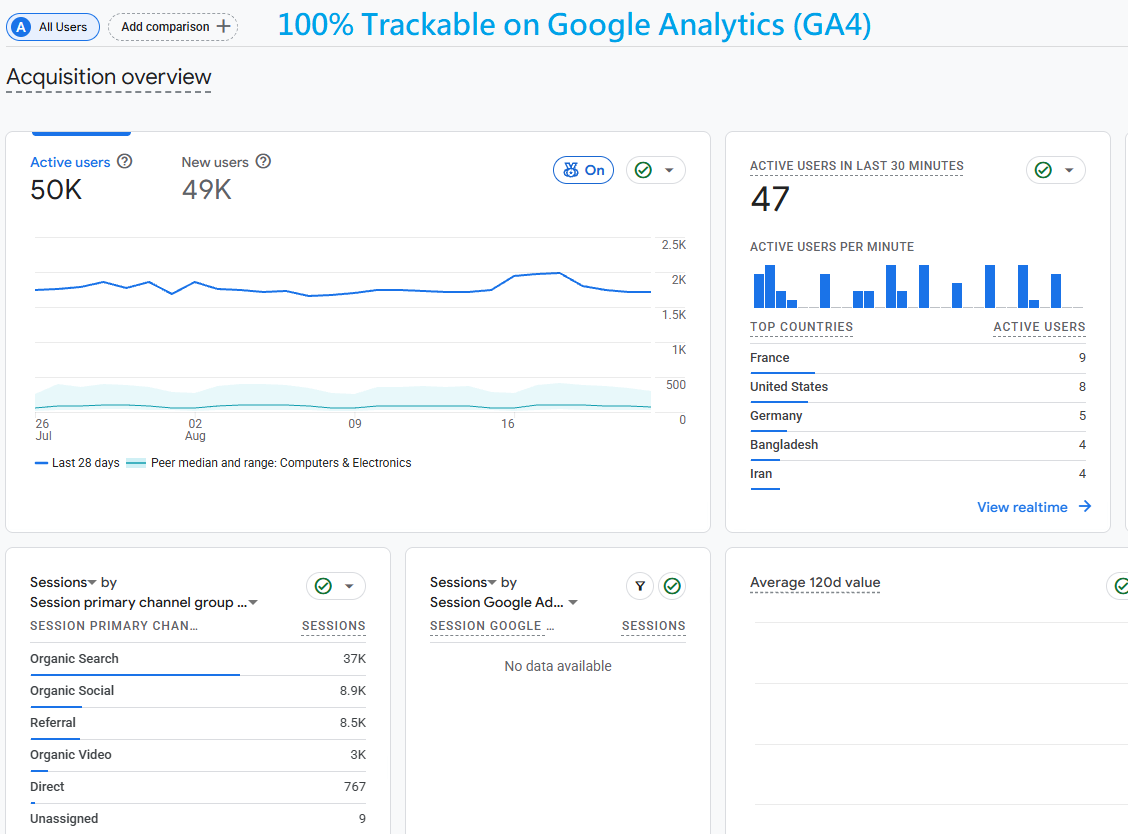The width and height of the screenshot is (1128, 834).
Task: Expand dropdown arrow in channel group card
Action: tap(349, 586)
